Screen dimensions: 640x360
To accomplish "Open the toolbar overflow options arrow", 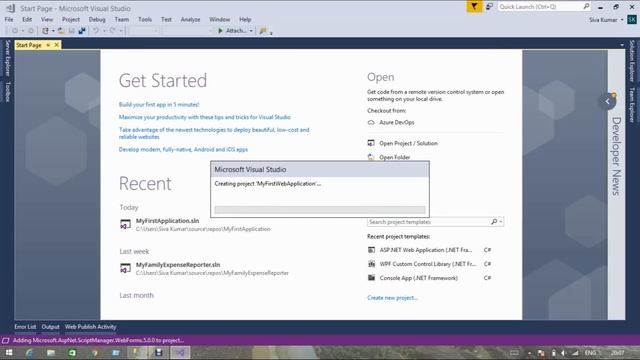I will (271, 33).
